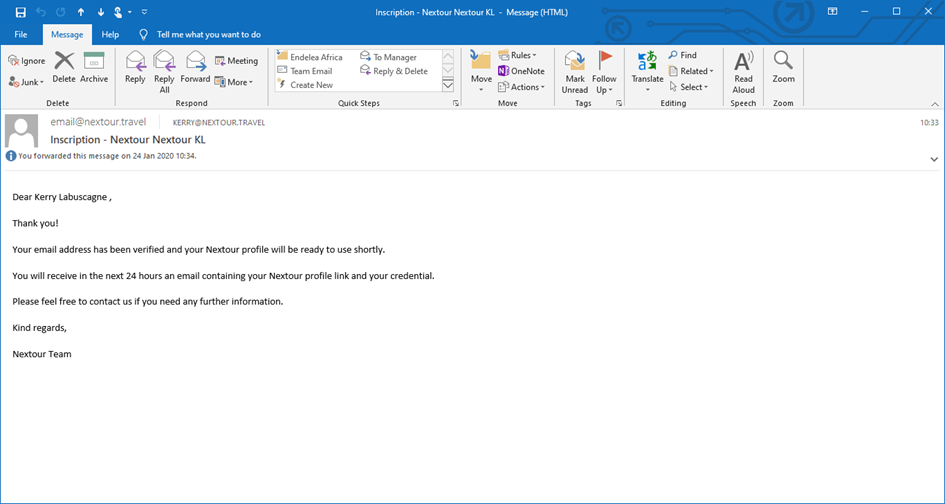The image size is (945, 504).
Task: Send message to OneNote
Action: (521, 71)
